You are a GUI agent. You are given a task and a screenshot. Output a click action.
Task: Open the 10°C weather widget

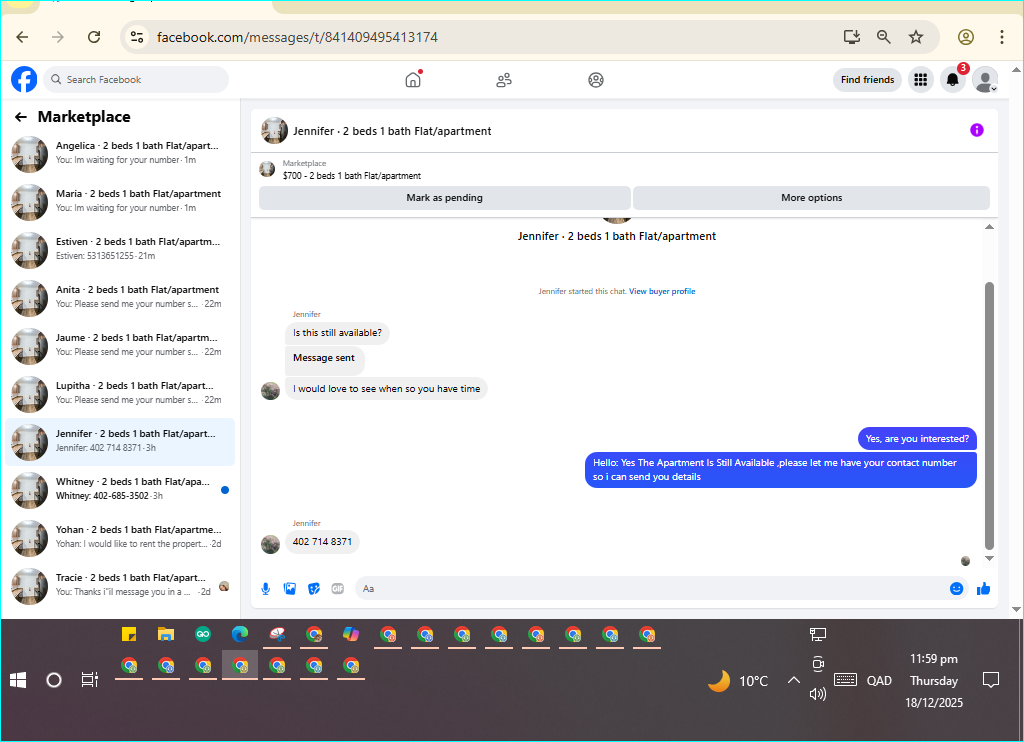(737, 681)
